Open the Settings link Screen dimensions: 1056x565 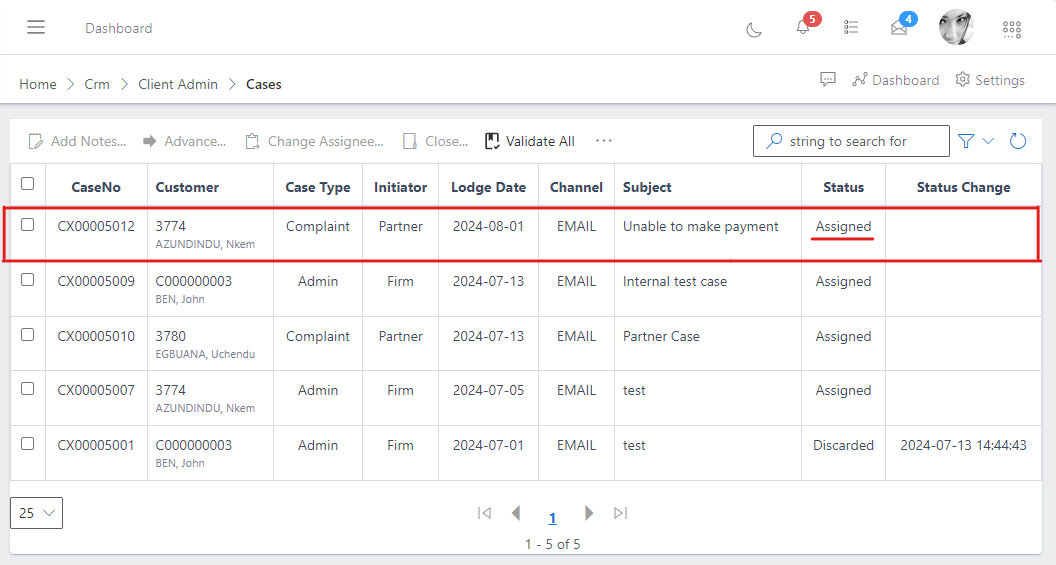[x=990, y=80]
